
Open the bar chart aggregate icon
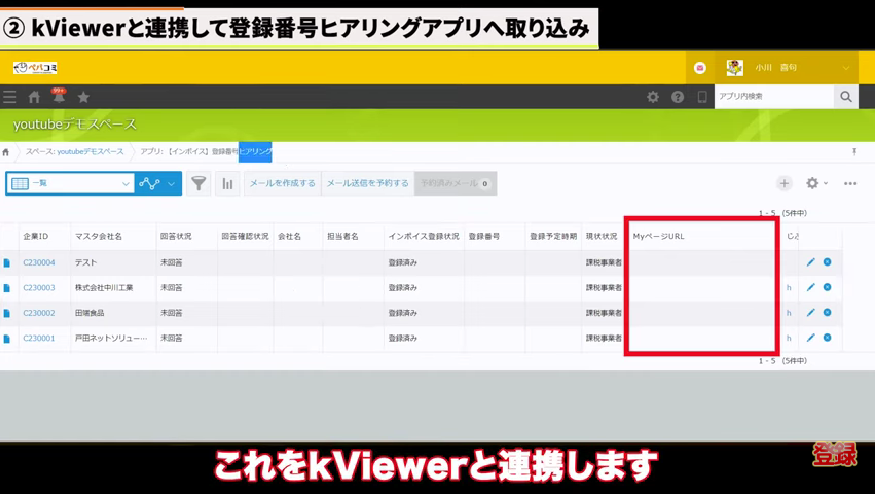click(227, 183)
